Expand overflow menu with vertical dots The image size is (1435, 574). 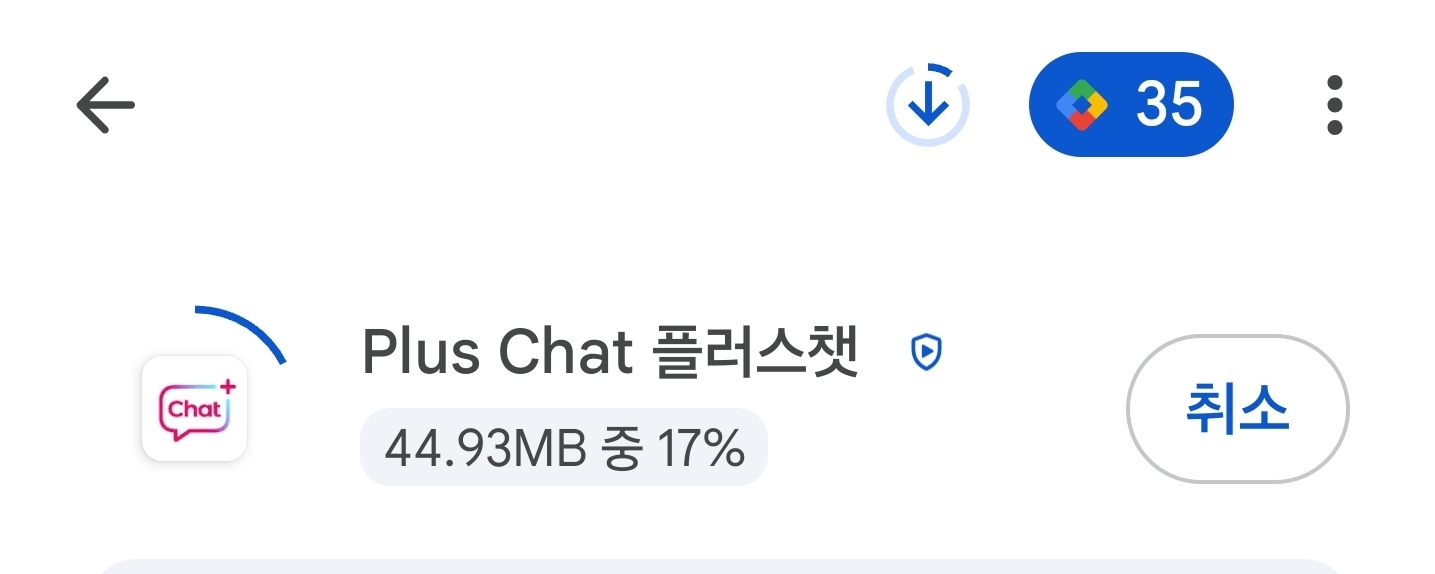pyautogui.click(x=1335, y=104)
